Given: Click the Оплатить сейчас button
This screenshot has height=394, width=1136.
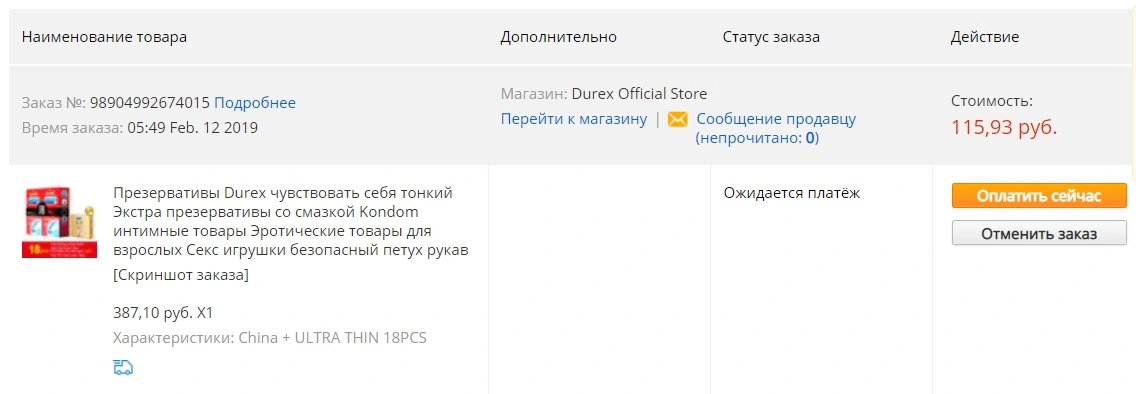Looking at the screenshot, I should point(1039,196).
